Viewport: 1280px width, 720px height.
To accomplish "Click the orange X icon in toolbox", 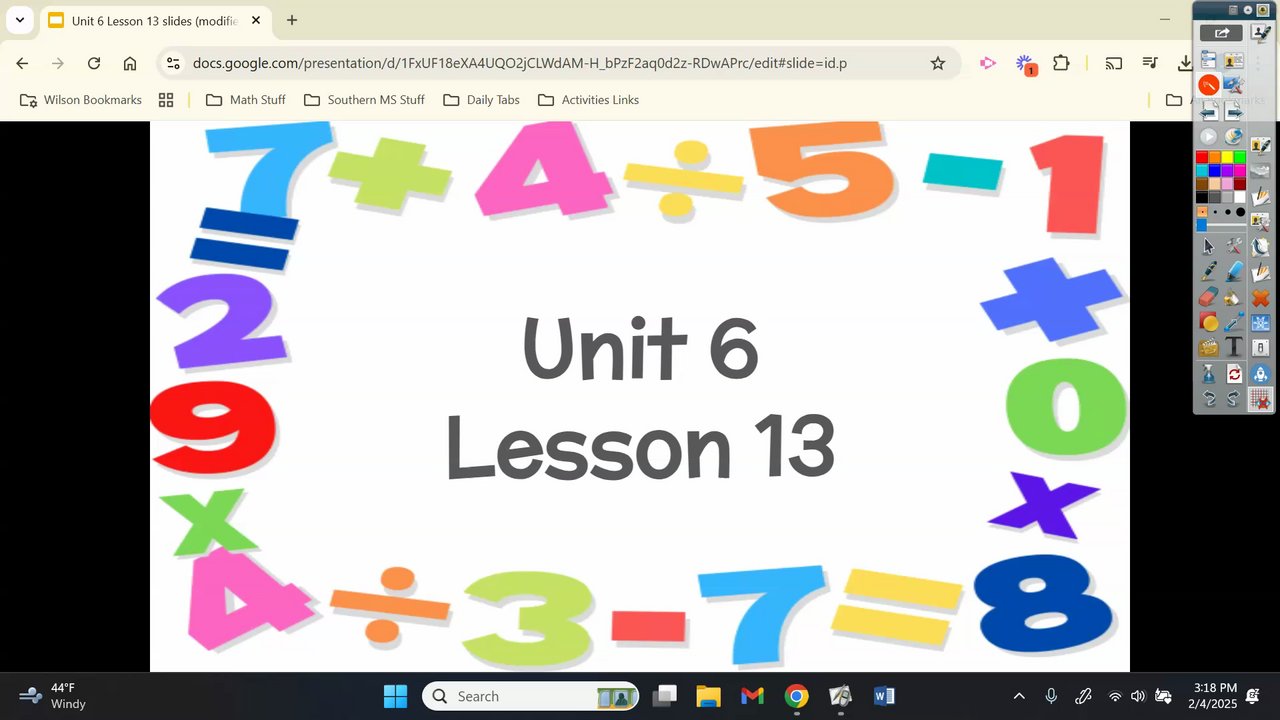I will pyautogui.click(x=1260, y=298).
